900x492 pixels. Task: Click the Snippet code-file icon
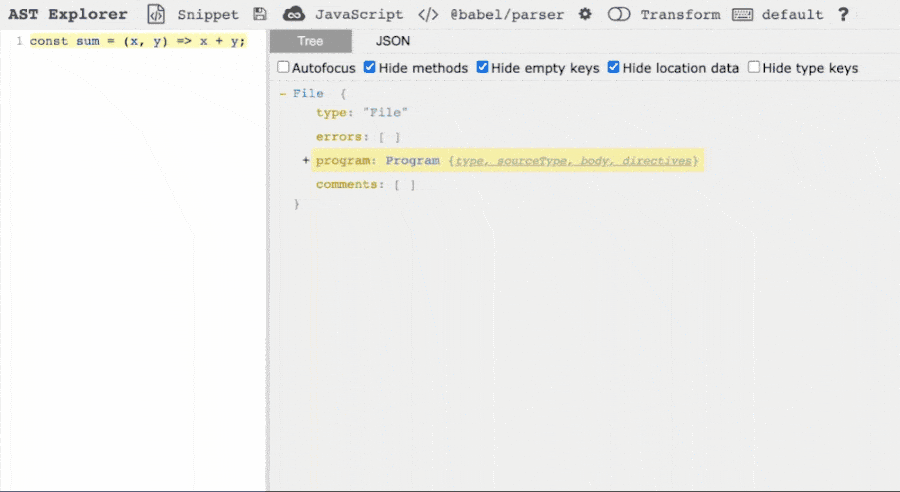(156, 15)
